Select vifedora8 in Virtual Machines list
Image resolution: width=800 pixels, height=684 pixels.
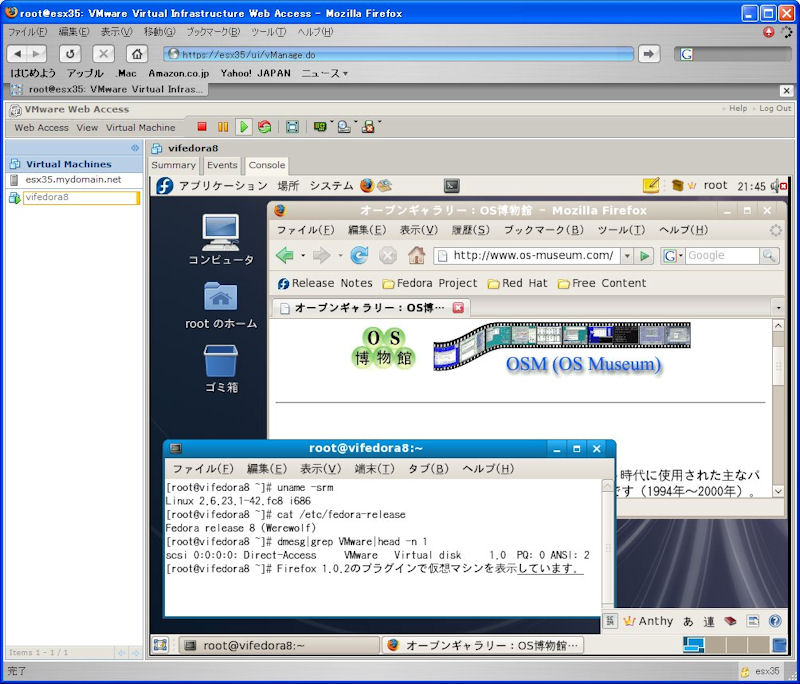pyautogui.click(x=81, y=197)
